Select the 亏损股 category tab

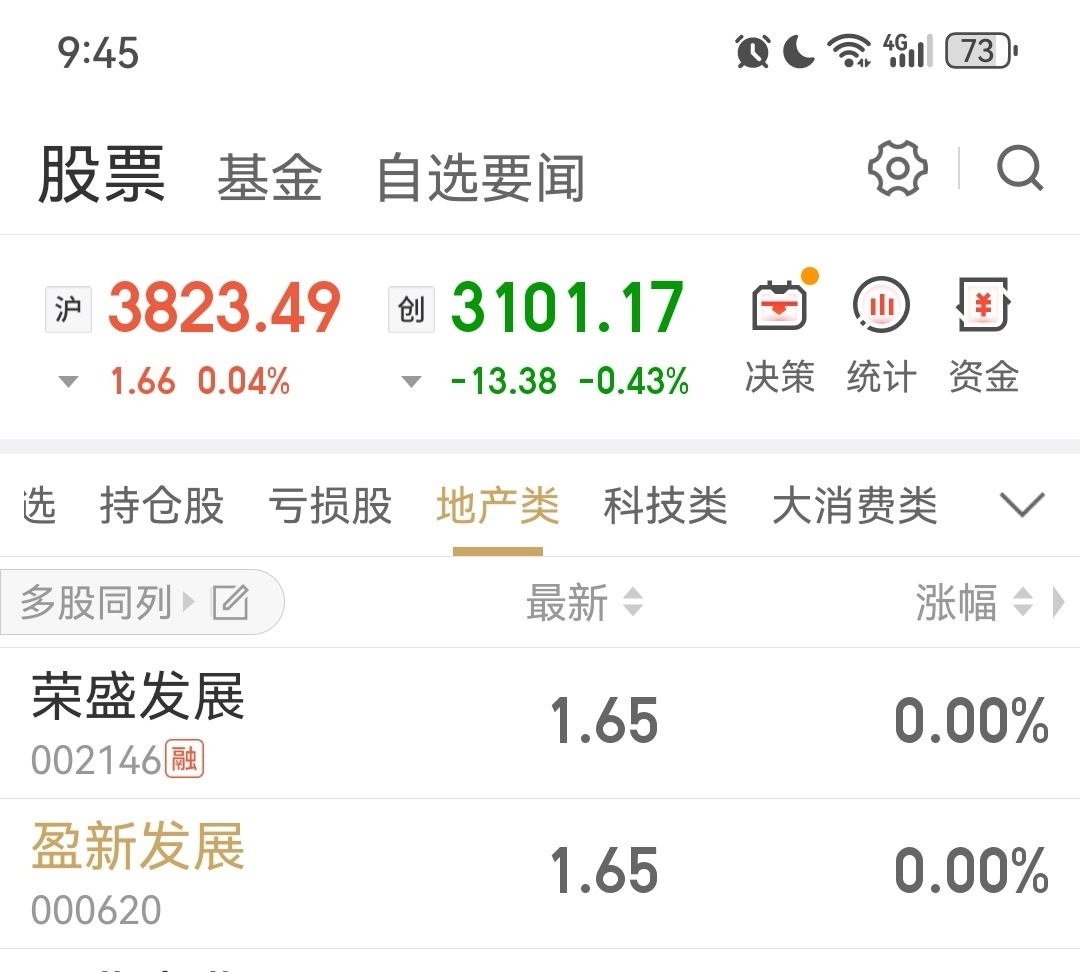point(330,506)
